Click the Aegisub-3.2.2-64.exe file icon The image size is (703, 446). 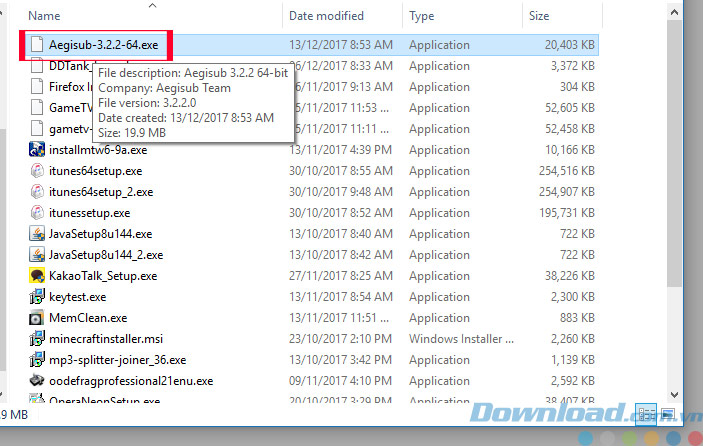point(37,45)
